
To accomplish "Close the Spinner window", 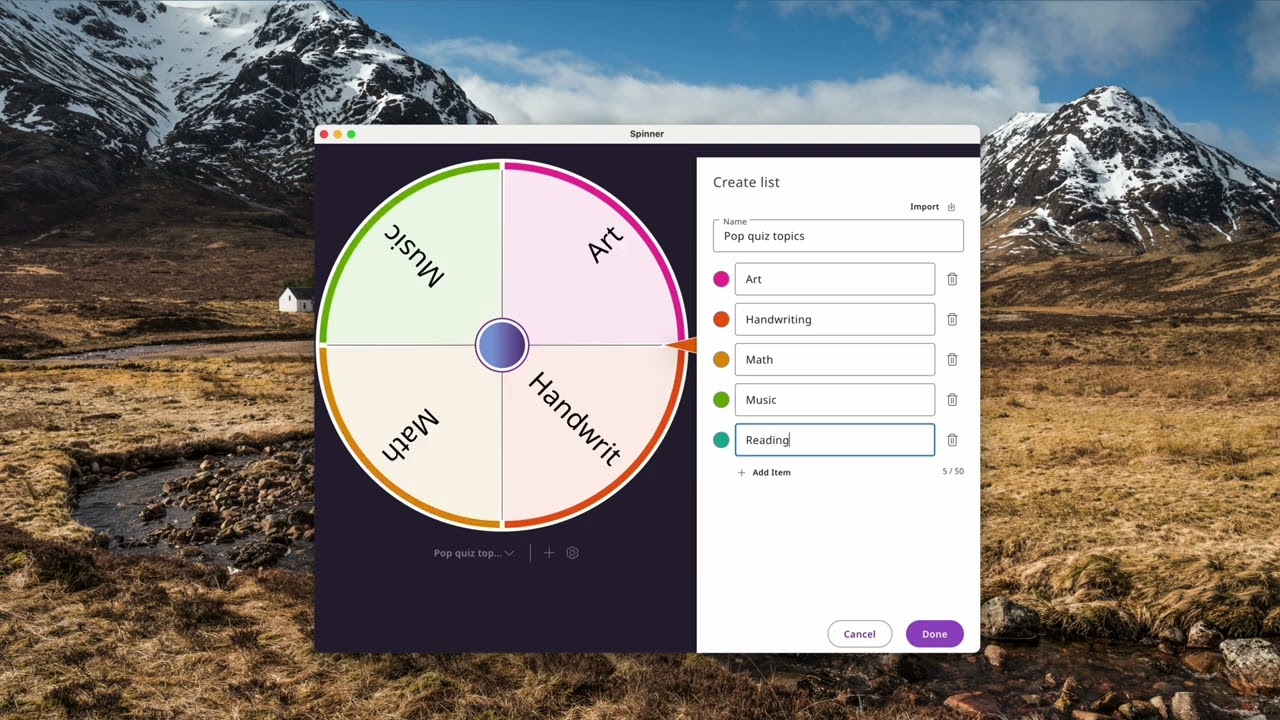I will [x=324, y=134].
